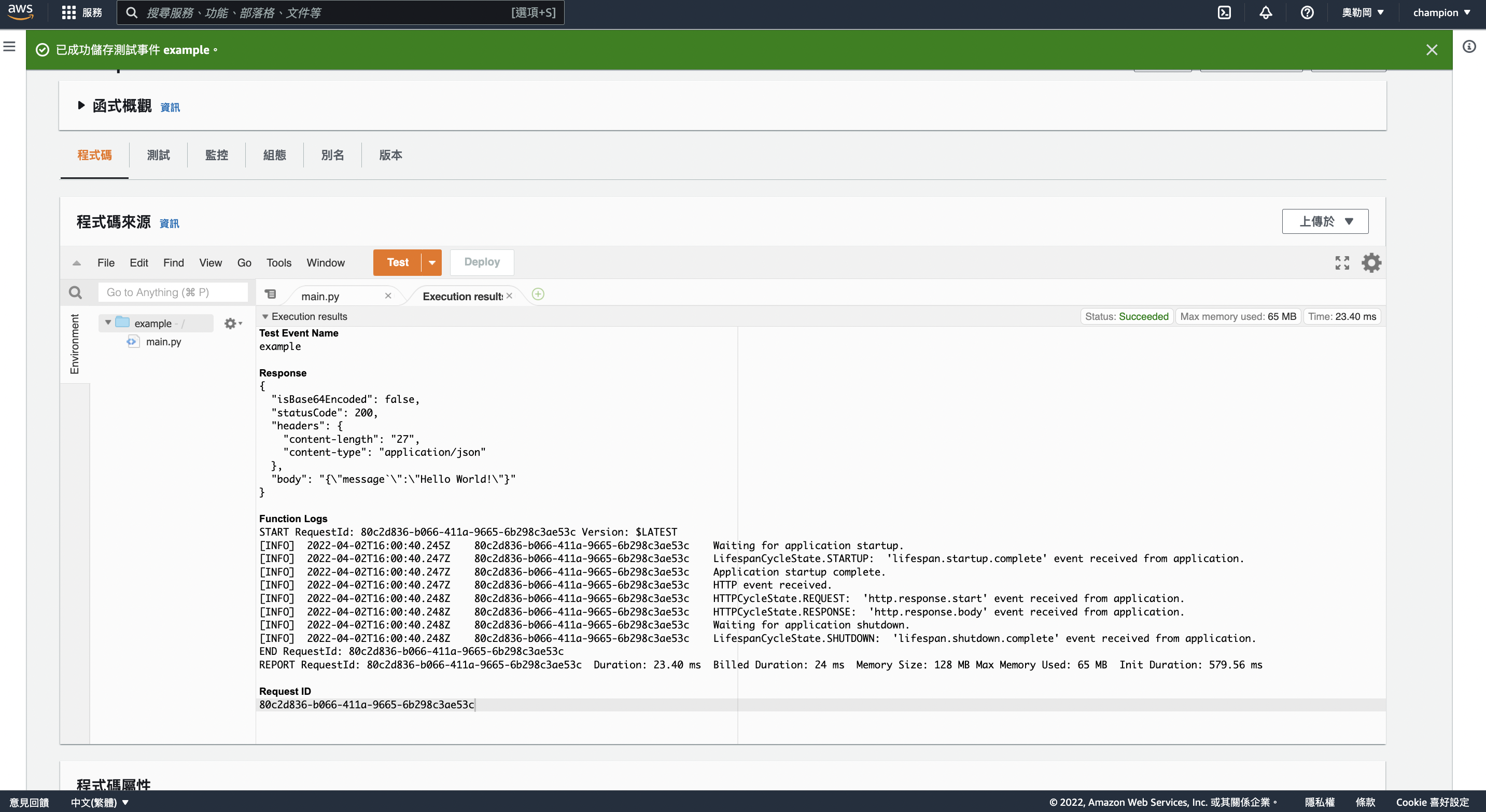
Task: Open the Environment panel gear menu
Action: point(232,324)
